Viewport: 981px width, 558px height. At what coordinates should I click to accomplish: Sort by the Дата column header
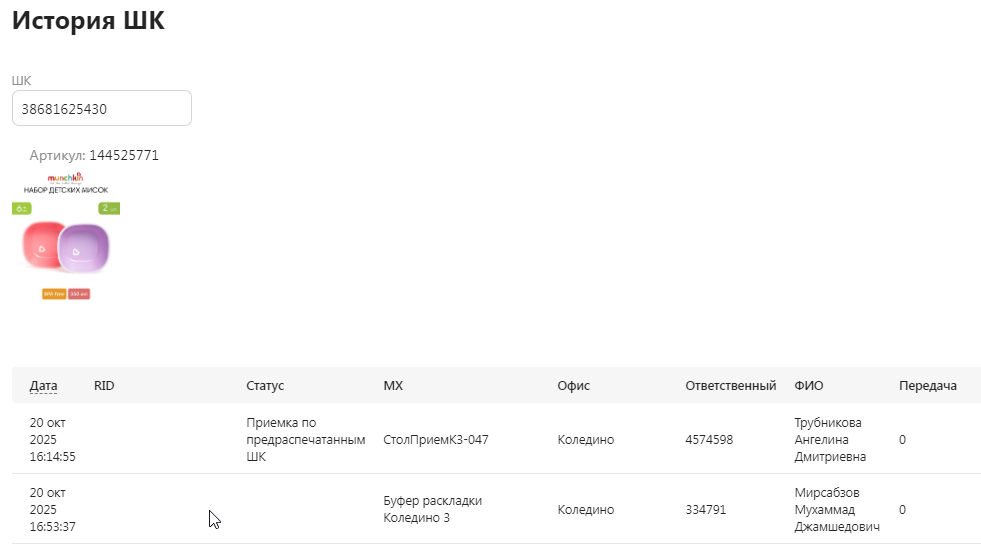click(43, 385)
